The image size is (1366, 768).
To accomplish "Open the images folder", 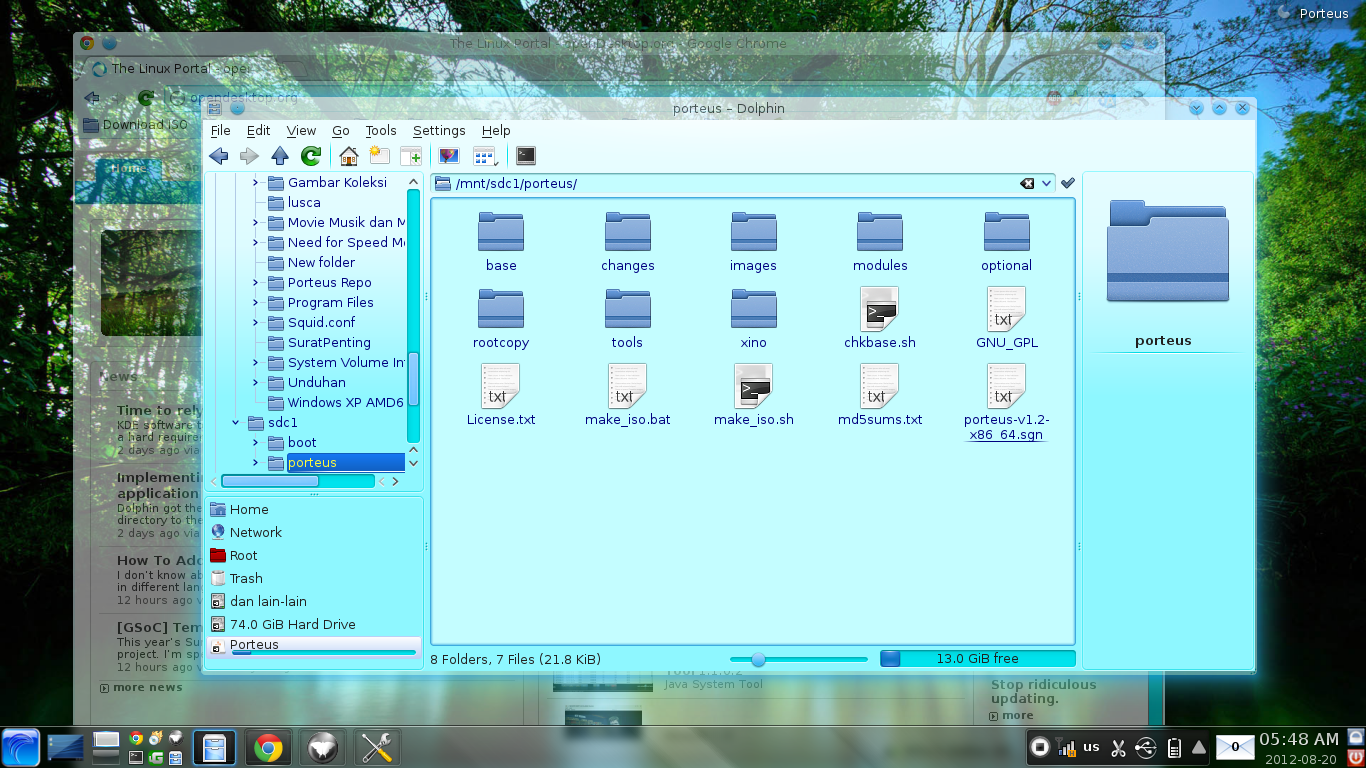I will click(x=754, y=242).
